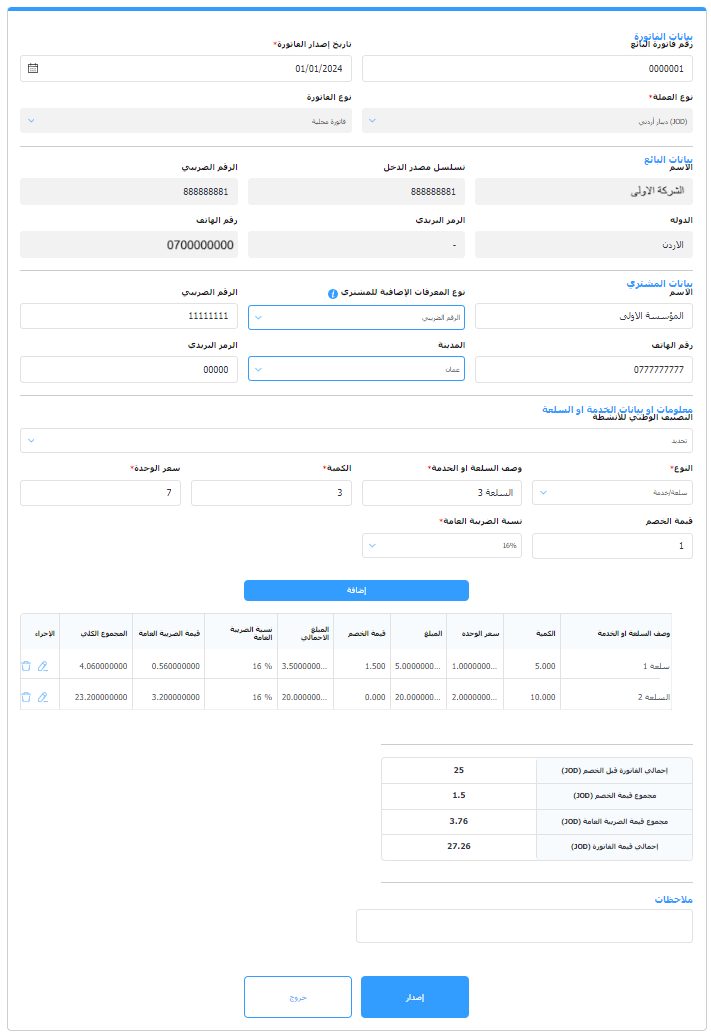Image resolution: width=711 pixels, height=1035 pixels.
Task: Click quantity cell 10.000
Action: (543, 697)
